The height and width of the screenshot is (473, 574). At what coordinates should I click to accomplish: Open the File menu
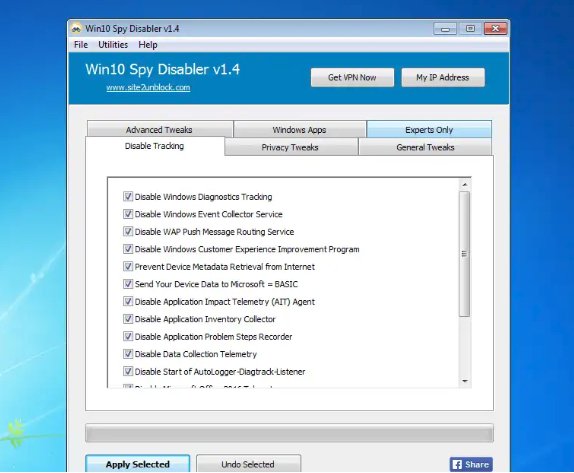point(81,45)
